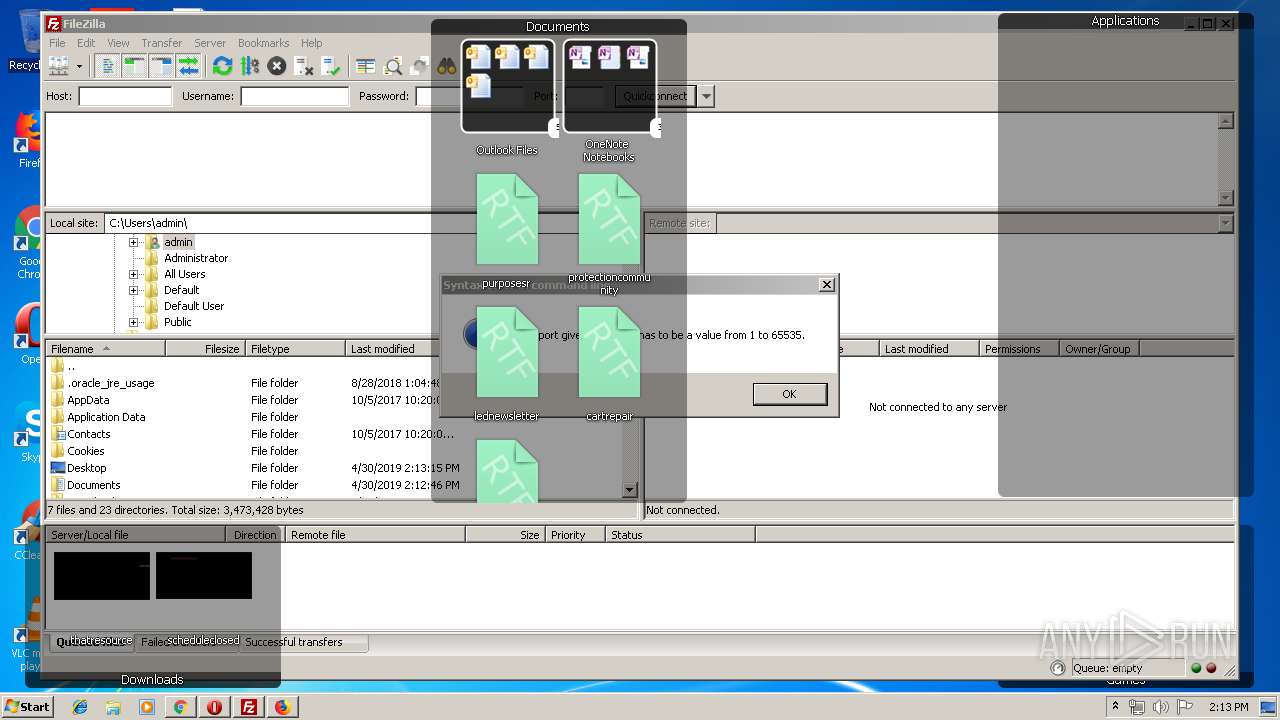
Task: Click the reconnect to last server icon
Action: click(x=331, y=66)
